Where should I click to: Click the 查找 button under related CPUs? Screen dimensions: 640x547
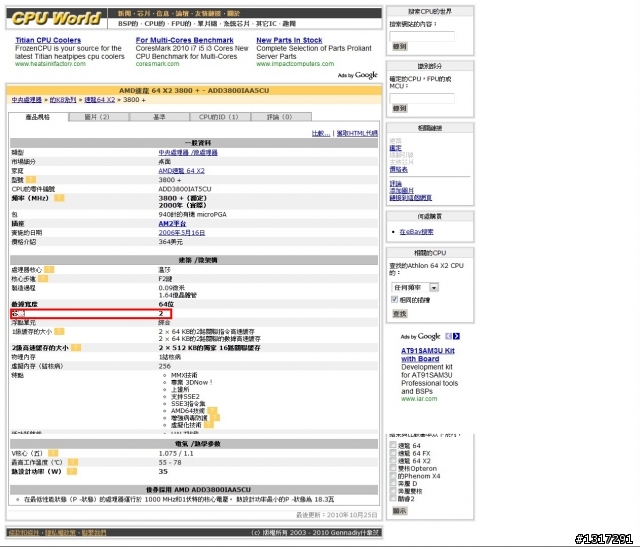tap(400, 314)
